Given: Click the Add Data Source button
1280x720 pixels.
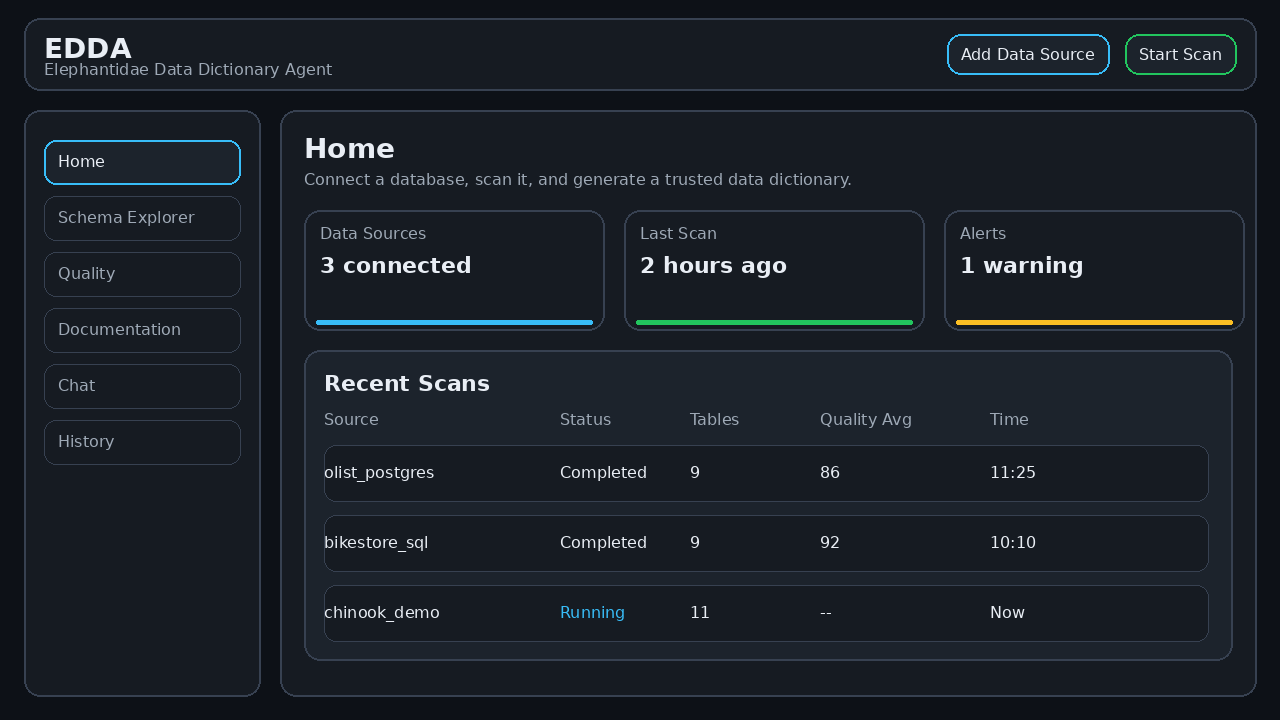Looking at the screenshot, I should (1028, 54).
